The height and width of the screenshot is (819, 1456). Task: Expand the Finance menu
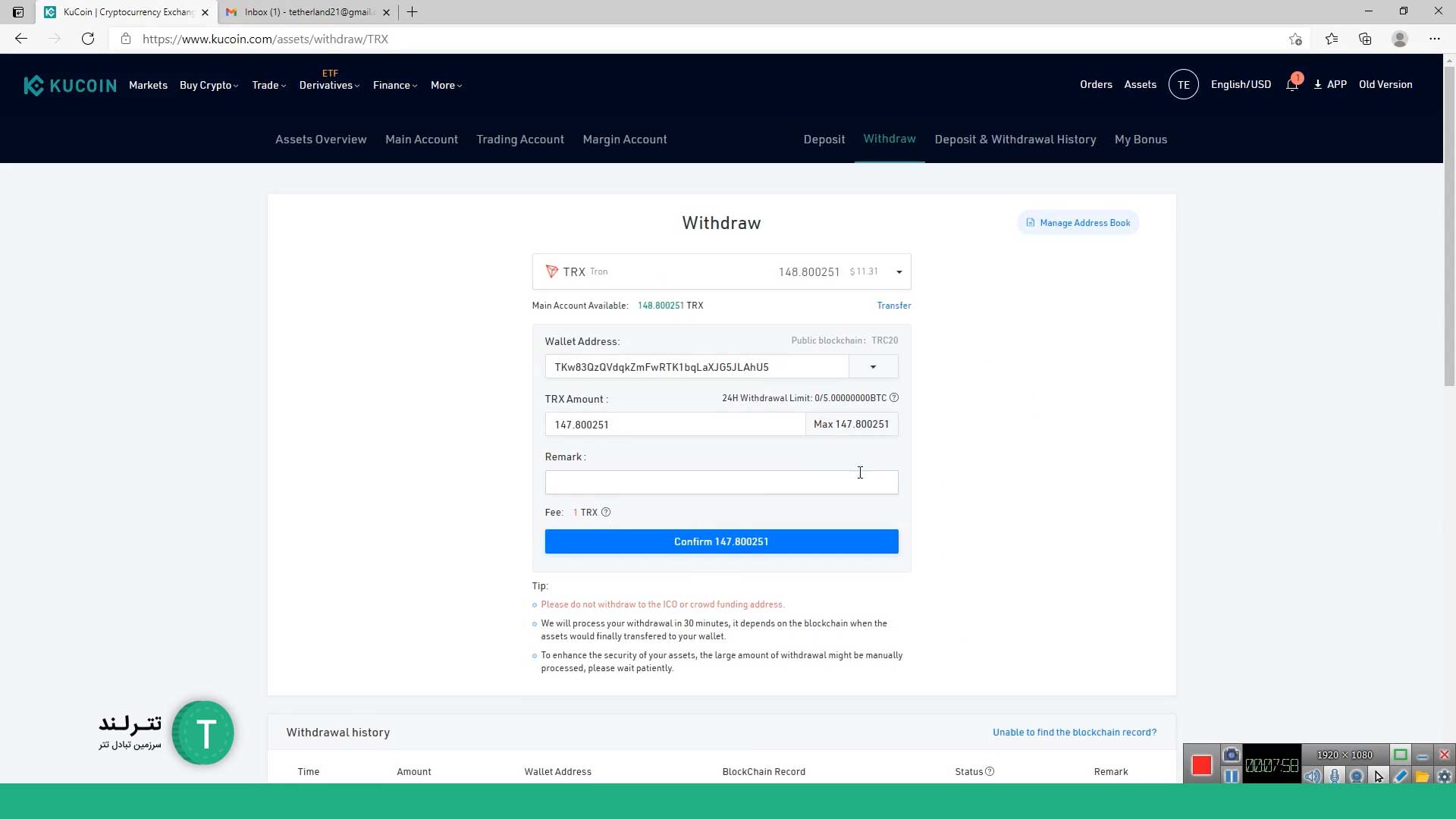(x=395, y=85)
